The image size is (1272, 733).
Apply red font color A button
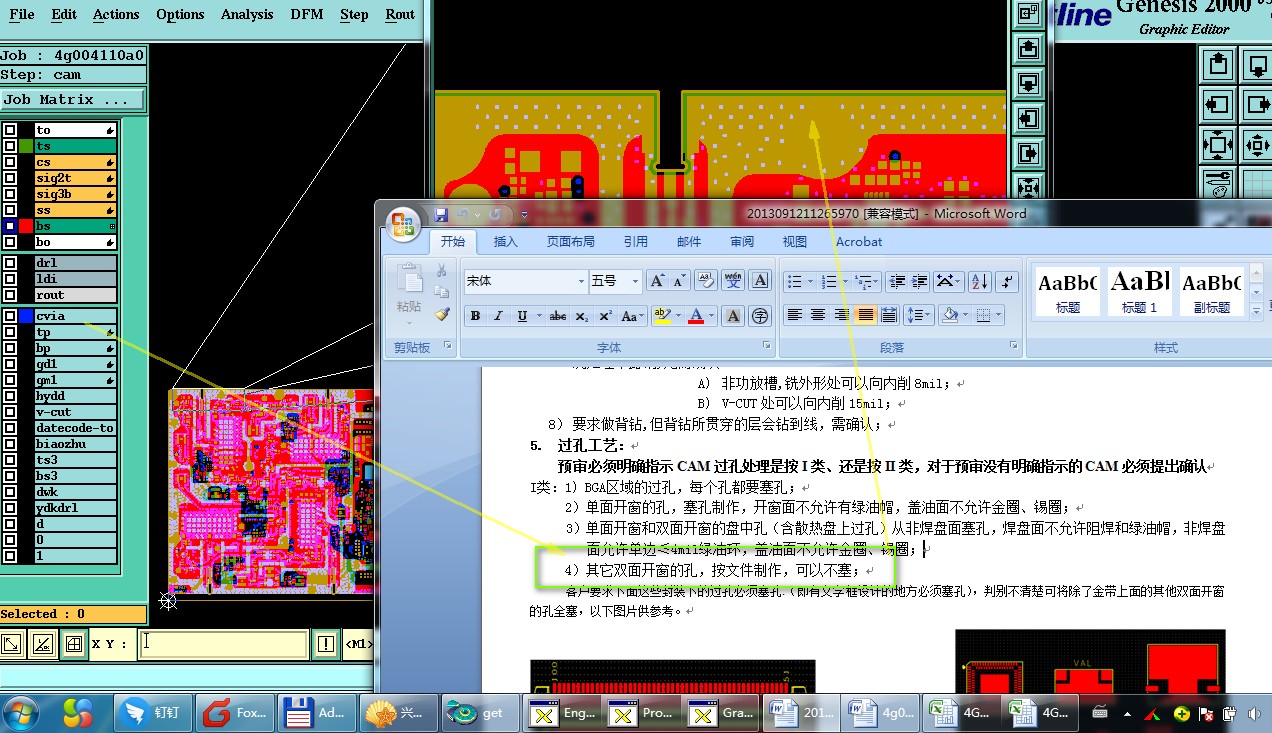696,316
